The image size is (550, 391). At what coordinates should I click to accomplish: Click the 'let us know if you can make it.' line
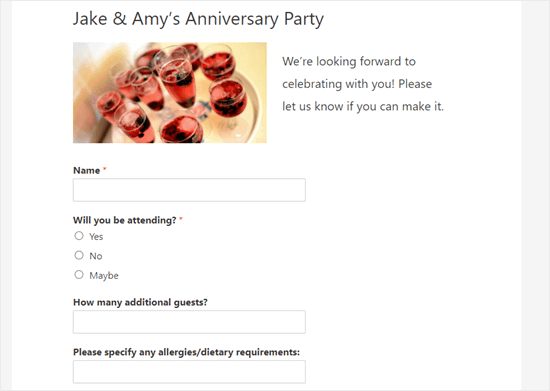pyautogui.click(x=363, y=106)
